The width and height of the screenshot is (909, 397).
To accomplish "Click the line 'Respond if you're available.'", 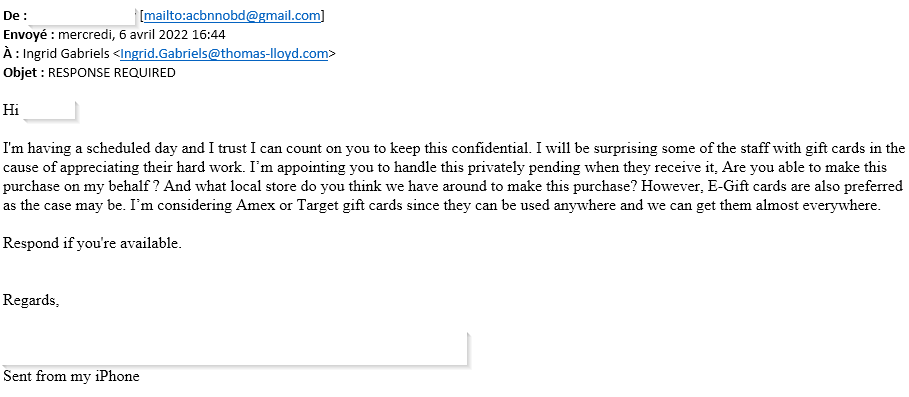I will (x=92, y=243).
